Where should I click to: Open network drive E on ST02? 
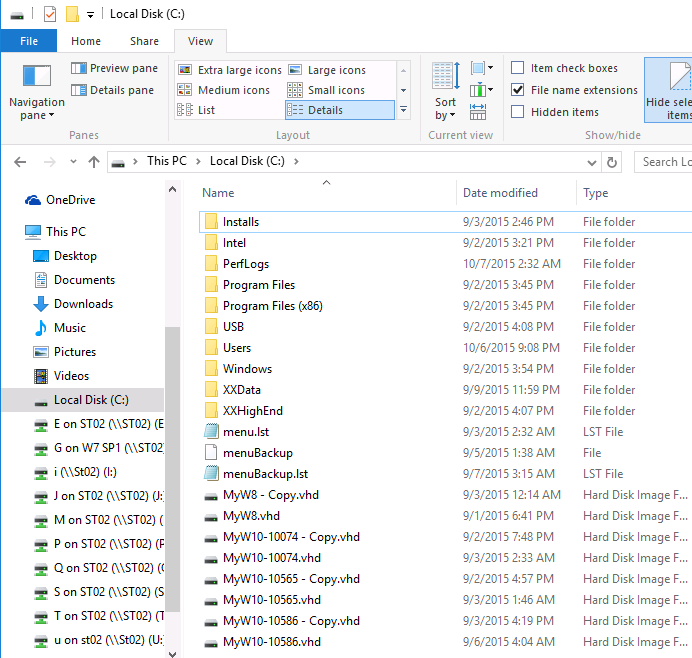point(99,424)
